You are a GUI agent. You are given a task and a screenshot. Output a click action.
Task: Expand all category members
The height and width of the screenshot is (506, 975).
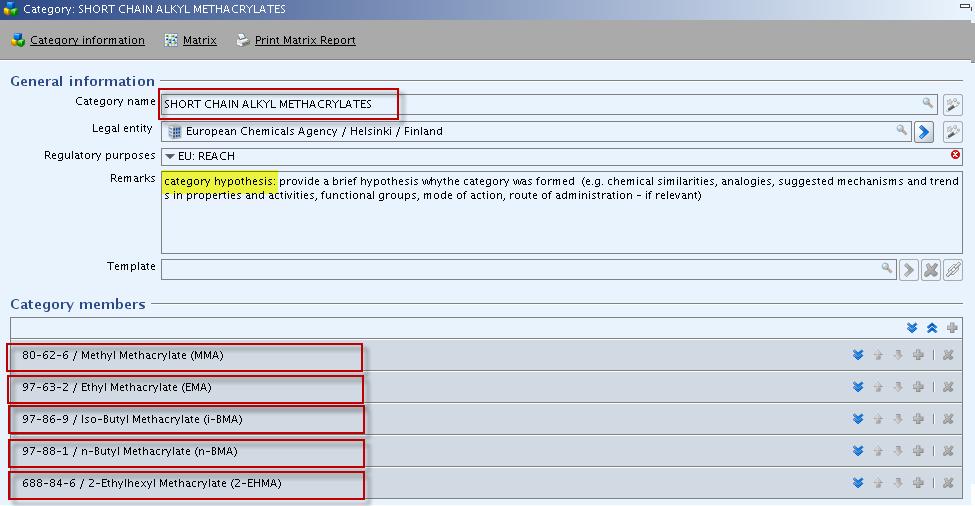pyautogui.click(x=912, y=328)
